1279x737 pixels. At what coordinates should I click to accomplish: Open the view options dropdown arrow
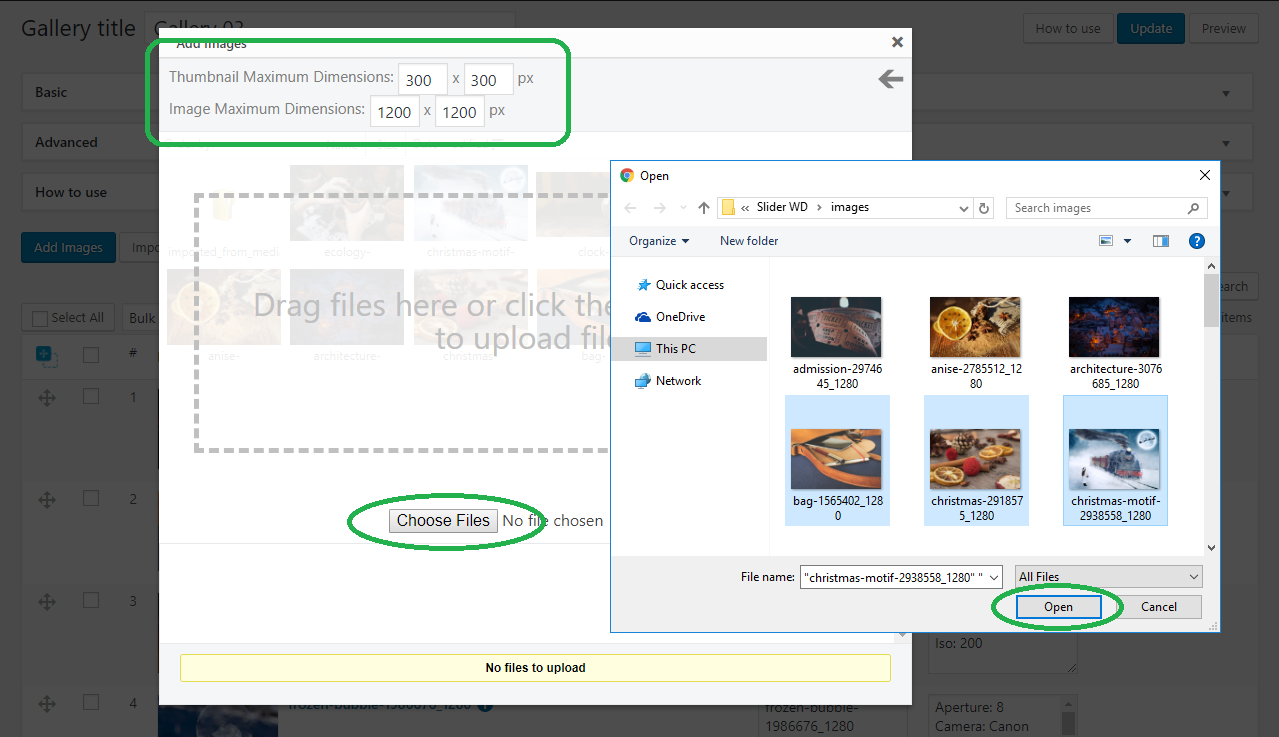pos(1127,241)
